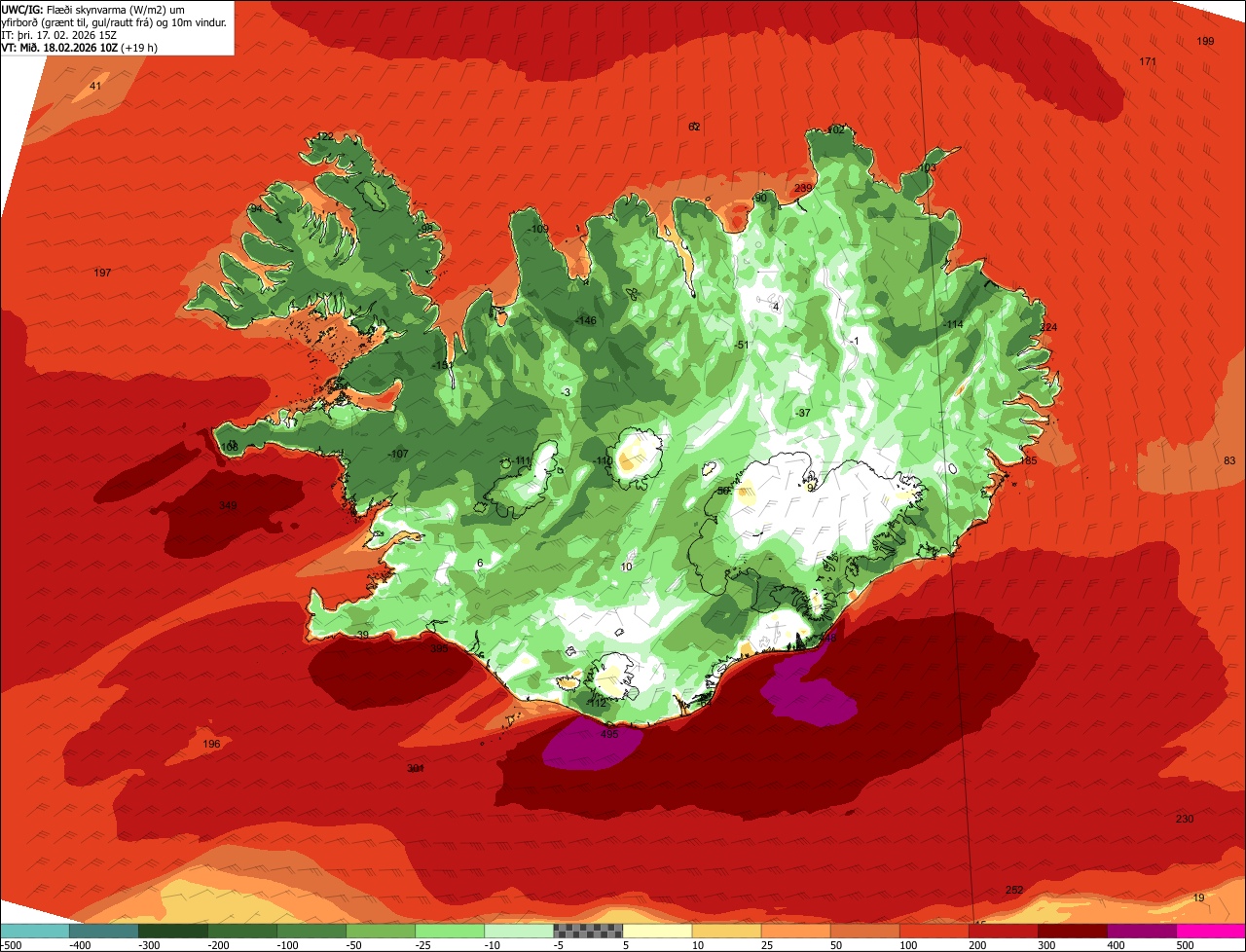
Task: Click the map value 171
Action: (1148, 62)
